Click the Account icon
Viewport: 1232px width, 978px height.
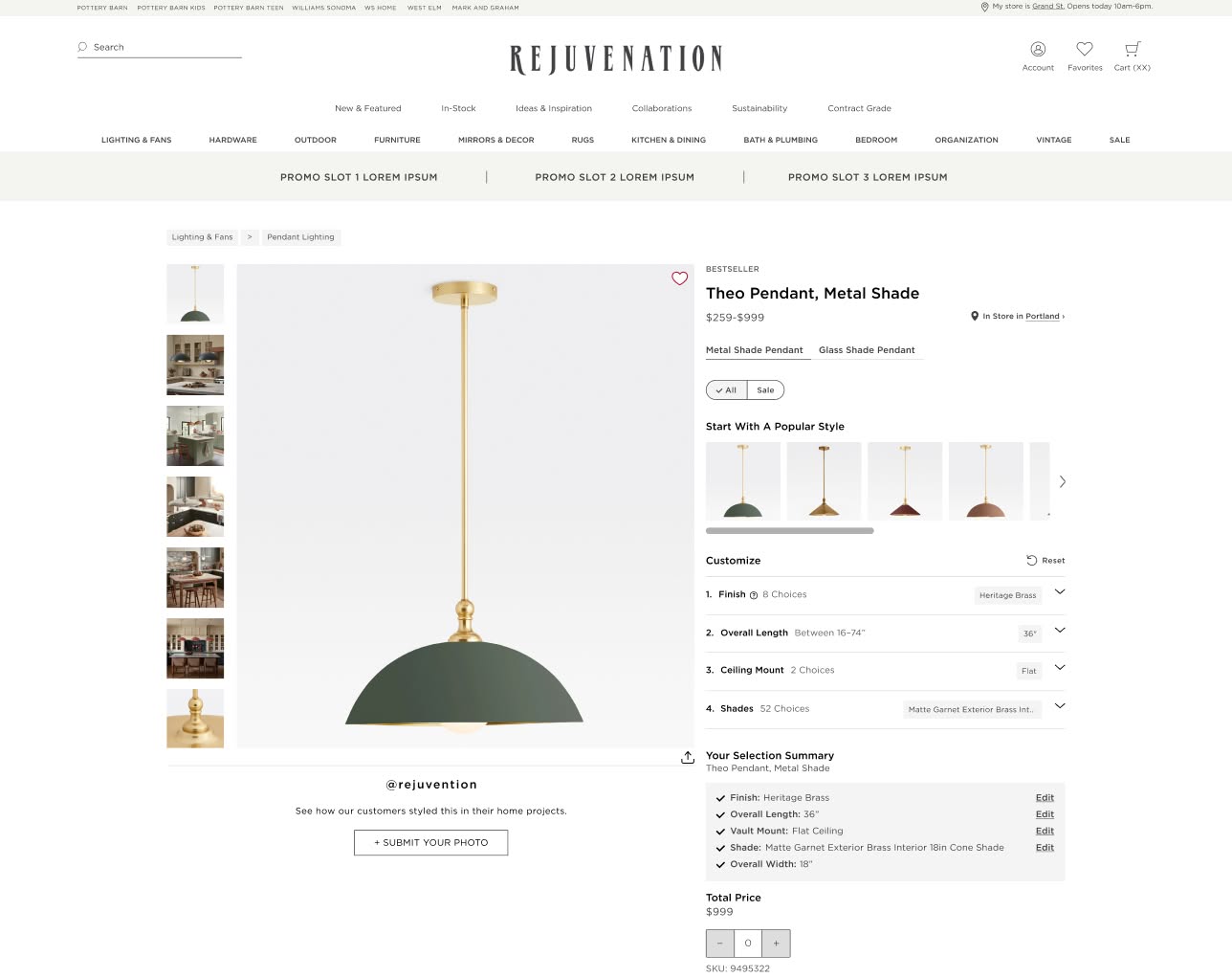[x=1038, y=49]
